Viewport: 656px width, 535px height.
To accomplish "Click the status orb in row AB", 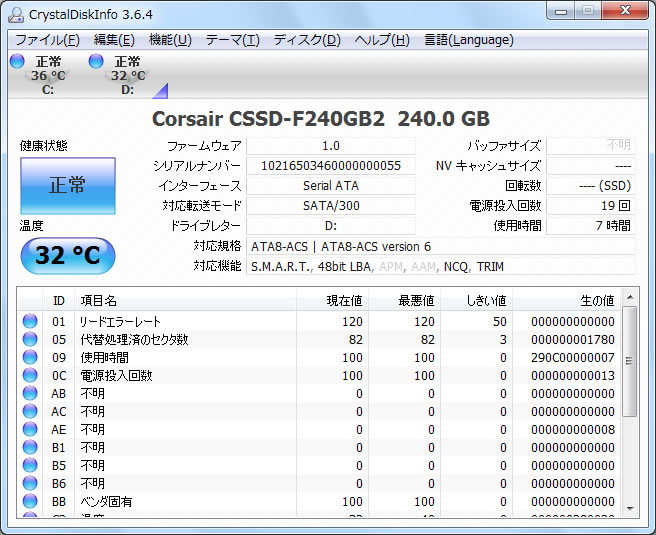I will [30, 393].
